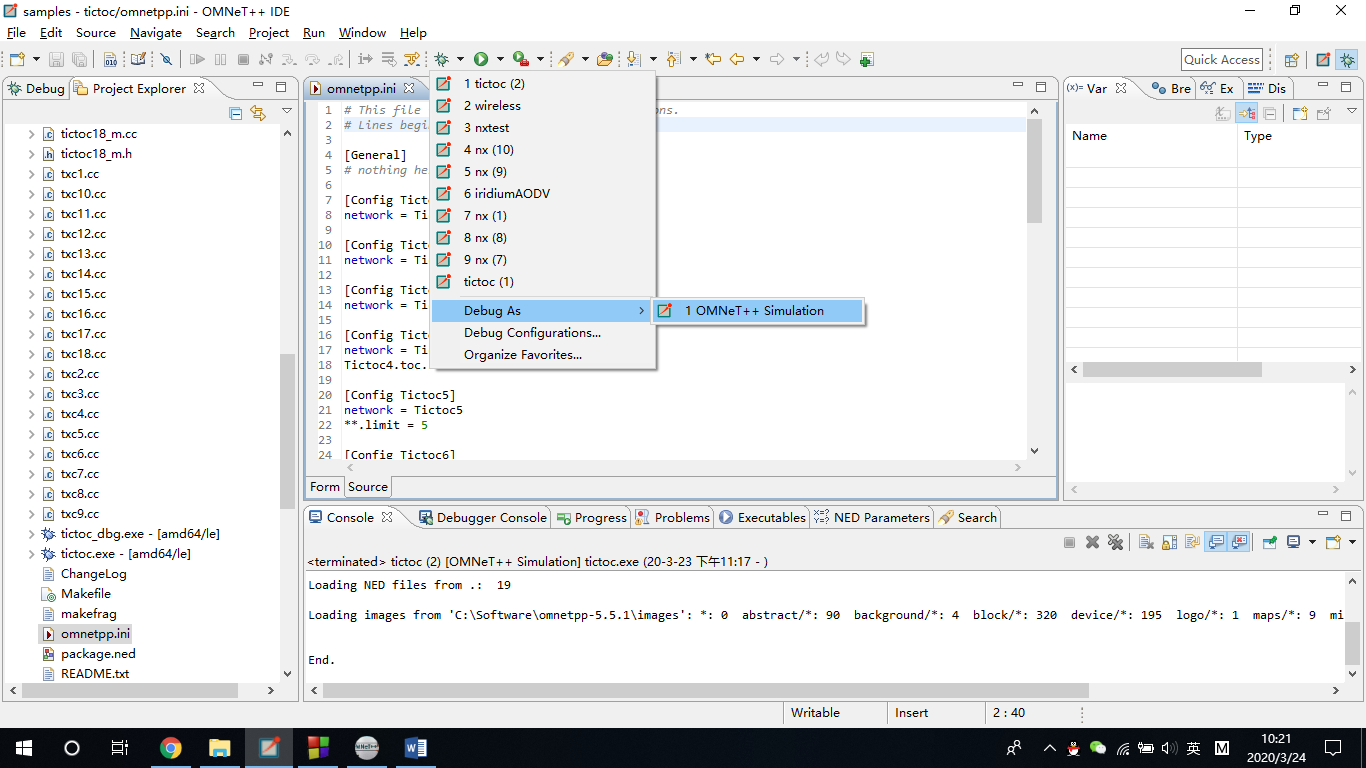This screenshot has width=1366, height=768.
Task: Toggle Show Type Names in Variables view
Action: [1223, 113]
